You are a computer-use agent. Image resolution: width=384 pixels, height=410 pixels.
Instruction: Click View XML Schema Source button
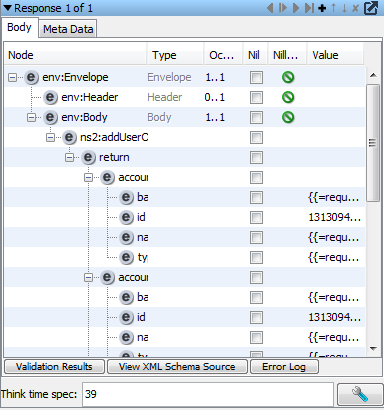tap(177, 367)
